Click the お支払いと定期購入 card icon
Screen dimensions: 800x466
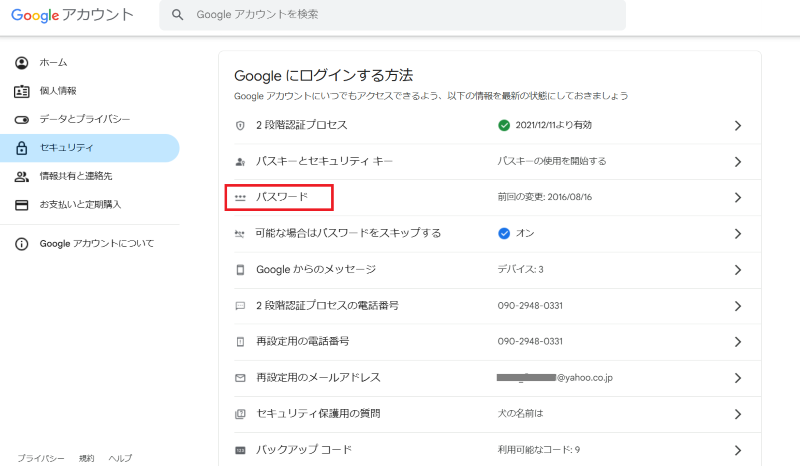point(21,205)
